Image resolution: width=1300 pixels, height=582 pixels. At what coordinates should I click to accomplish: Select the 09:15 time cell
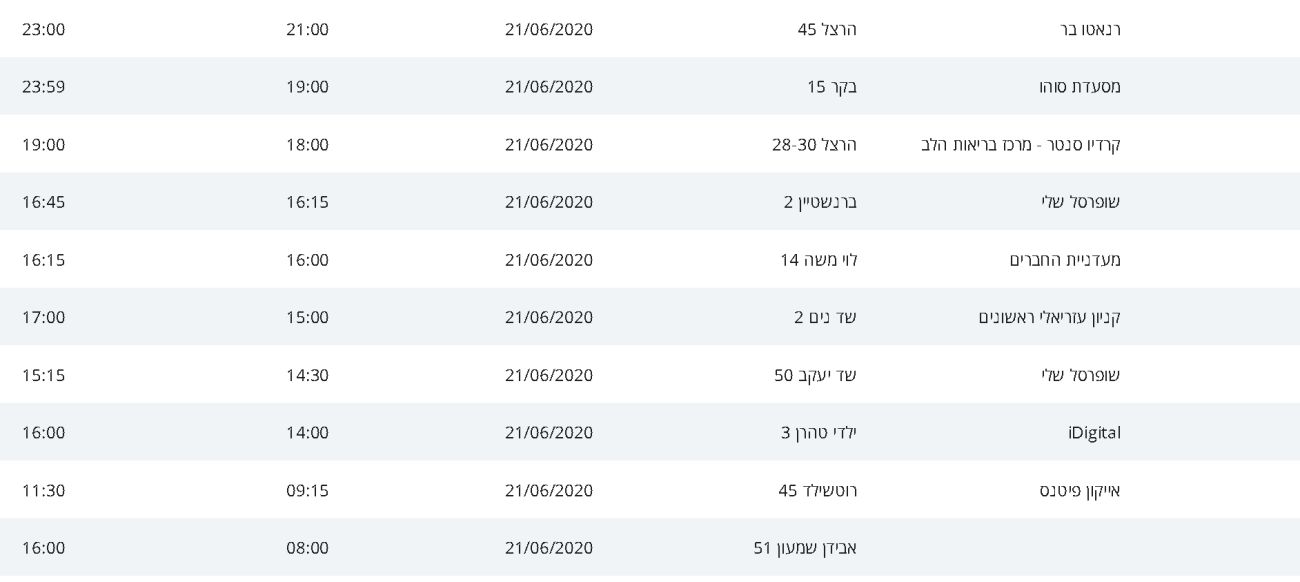pos(307,491)
